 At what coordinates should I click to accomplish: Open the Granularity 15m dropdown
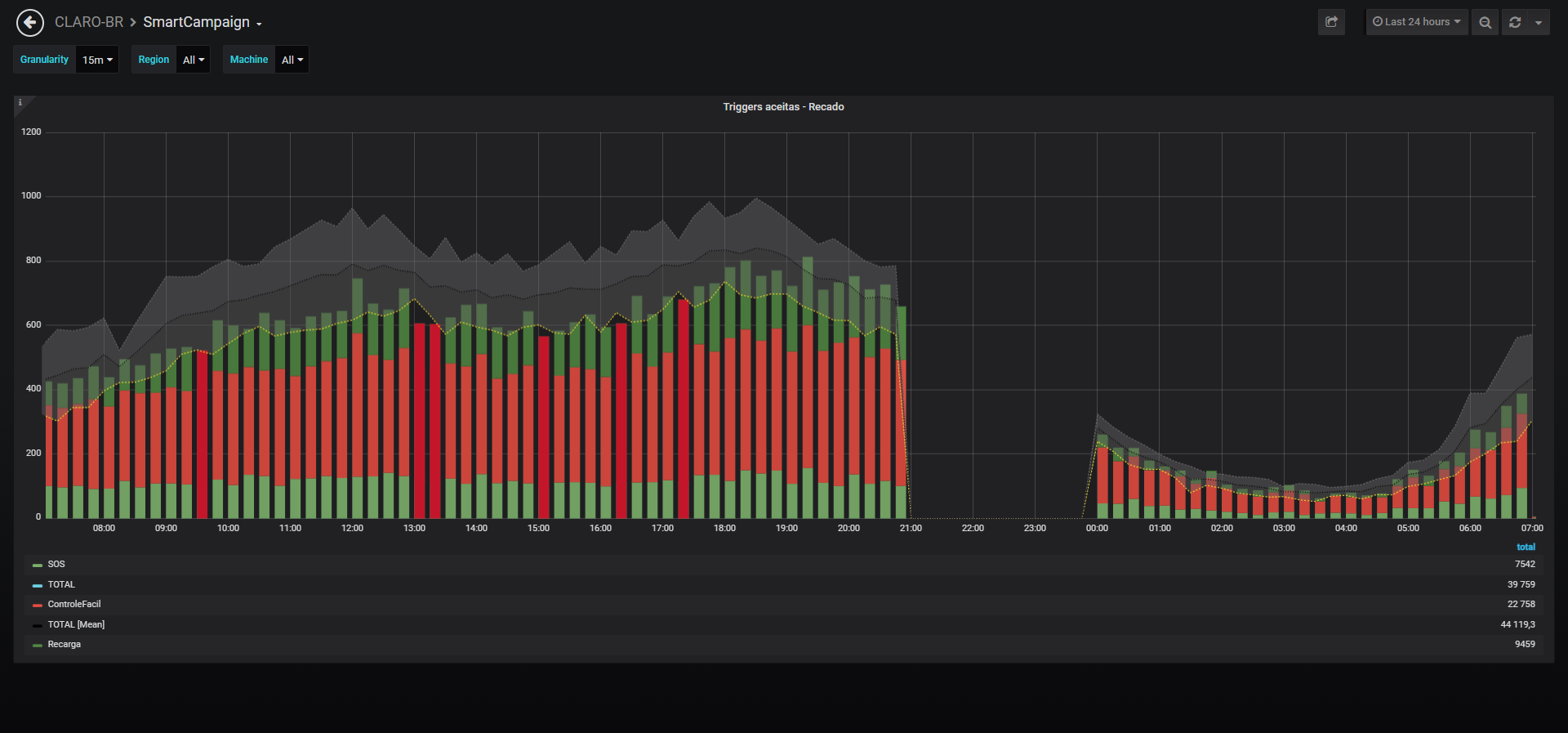pos(97,60)
